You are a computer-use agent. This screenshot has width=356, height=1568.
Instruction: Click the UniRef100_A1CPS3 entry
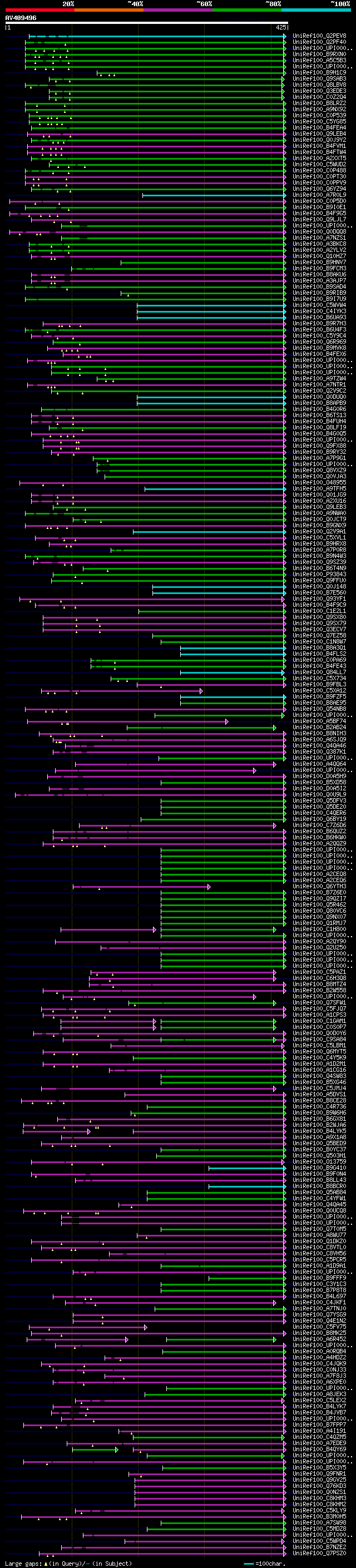(x=319, y=1015)
